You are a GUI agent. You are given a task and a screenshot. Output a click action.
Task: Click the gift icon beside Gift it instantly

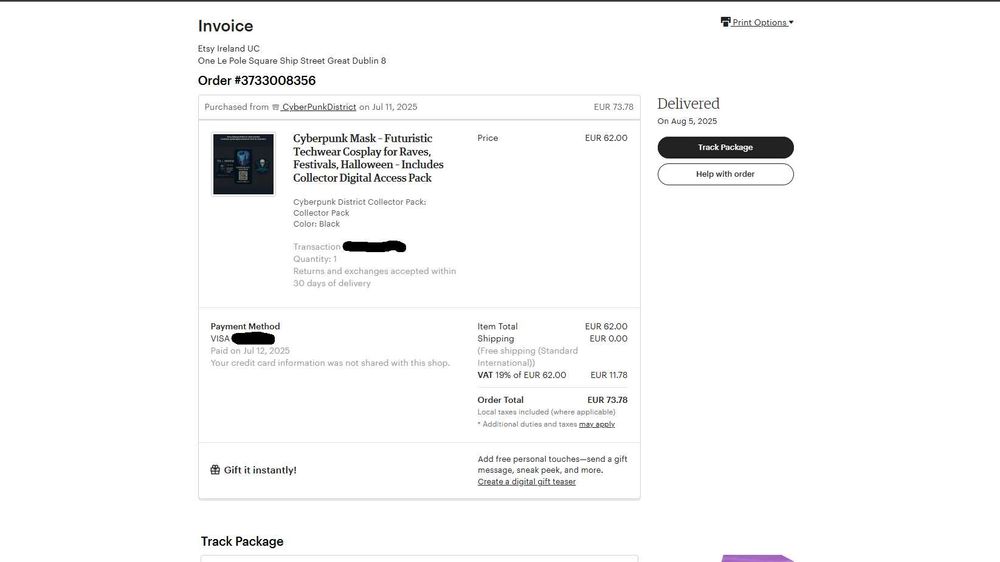click(x=215, y=470)
